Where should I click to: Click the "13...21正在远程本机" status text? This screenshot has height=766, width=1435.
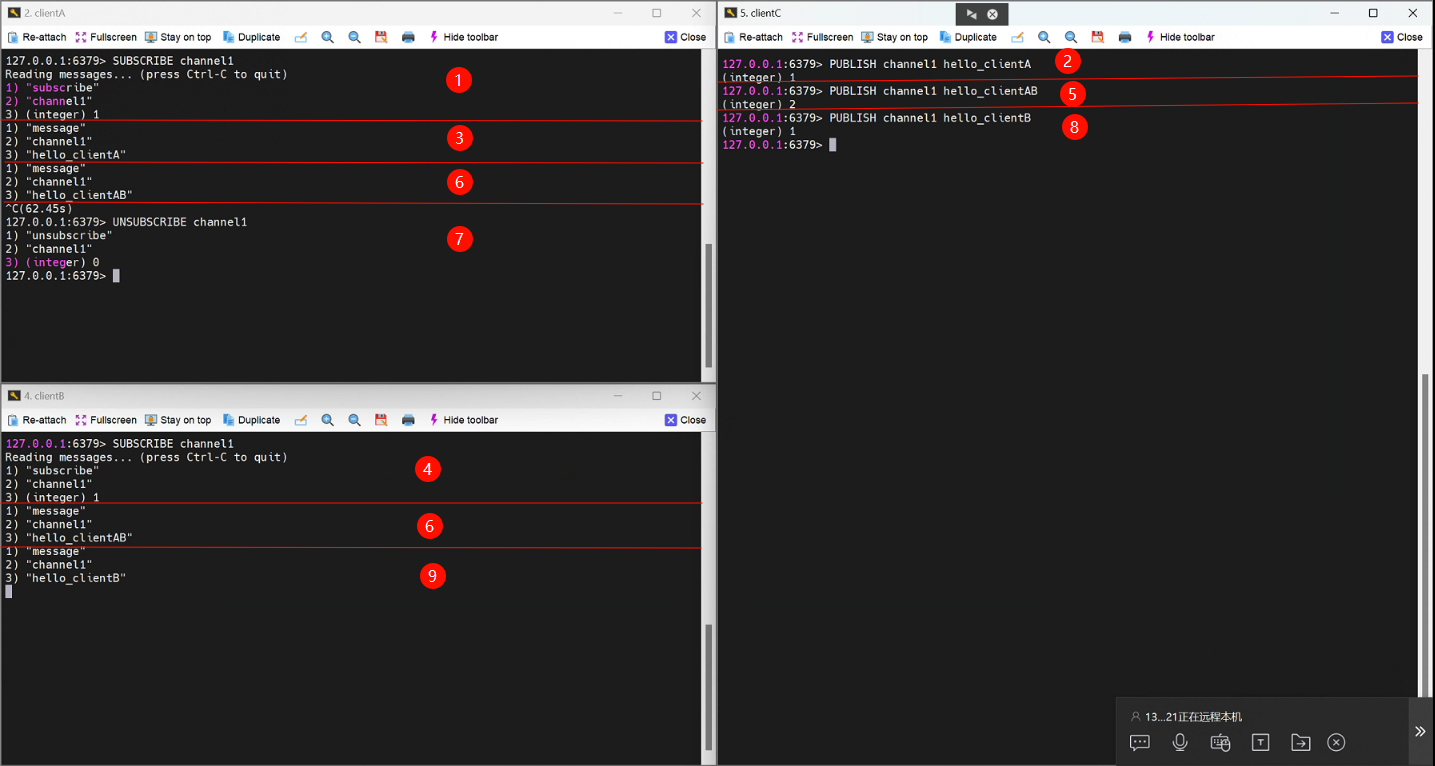[1193, 717]
